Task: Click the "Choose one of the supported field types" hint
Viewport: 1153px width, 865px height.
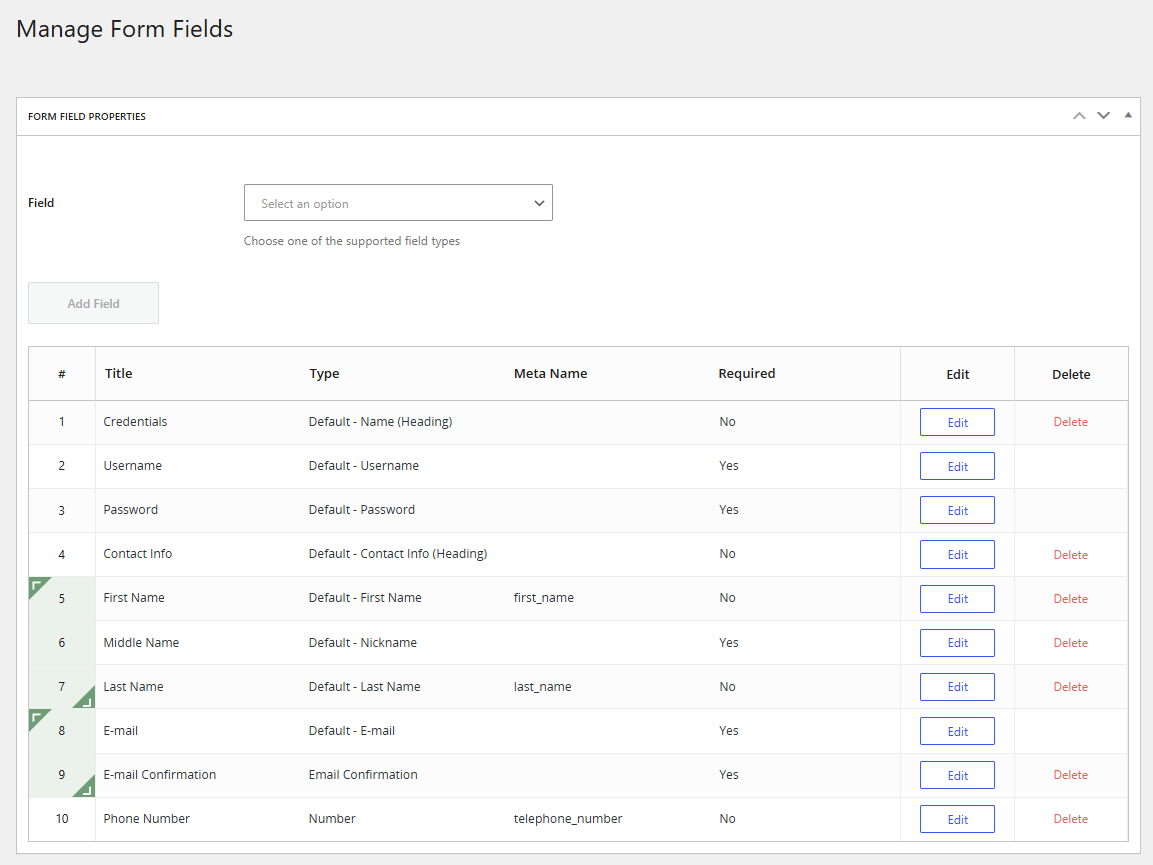Action: 351,241
